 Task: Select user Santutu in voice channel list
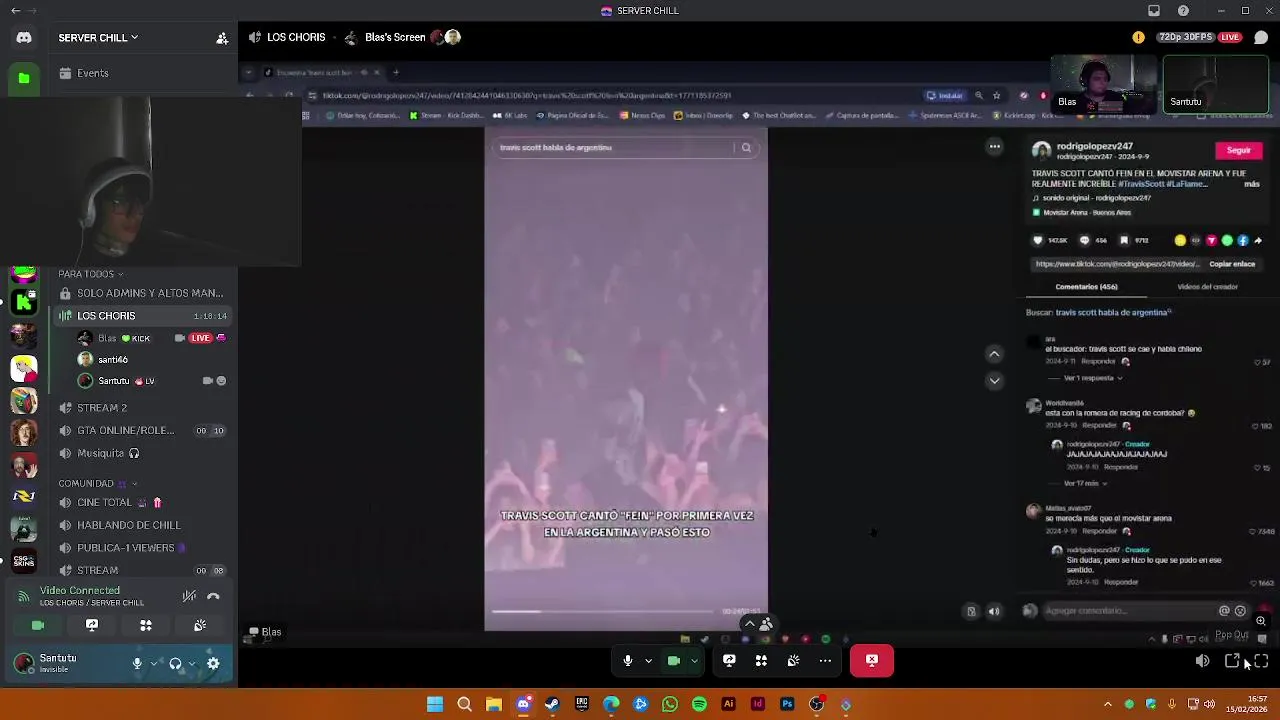coord(152,381)
